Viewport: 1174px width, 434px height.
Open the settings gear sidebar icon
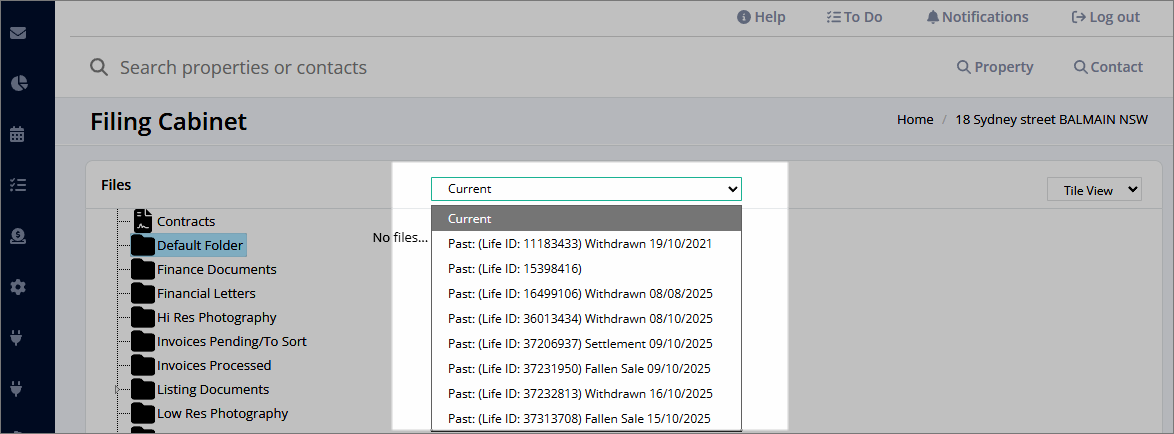click(x=18, y=287)
